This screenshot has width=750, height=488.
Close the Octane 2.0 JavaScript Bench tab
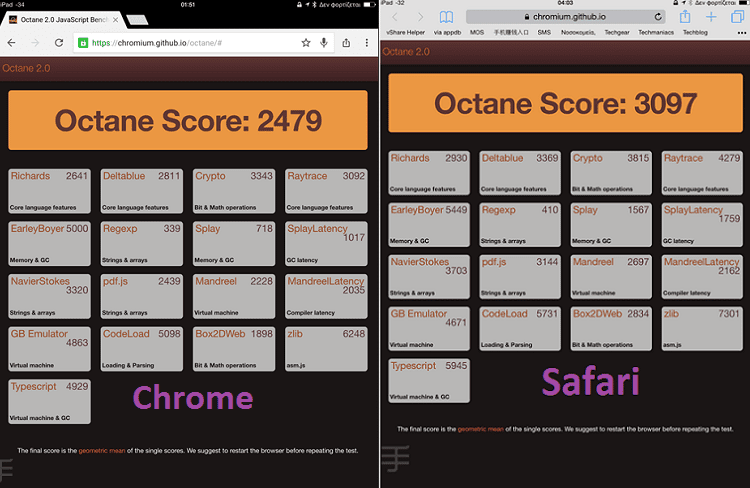115,20
